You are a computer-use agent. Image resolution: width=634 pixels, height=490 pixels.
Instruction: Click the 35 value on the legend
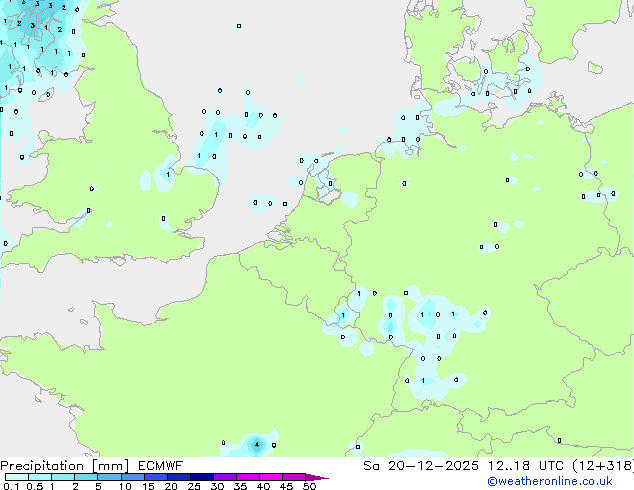pos(240,486)
